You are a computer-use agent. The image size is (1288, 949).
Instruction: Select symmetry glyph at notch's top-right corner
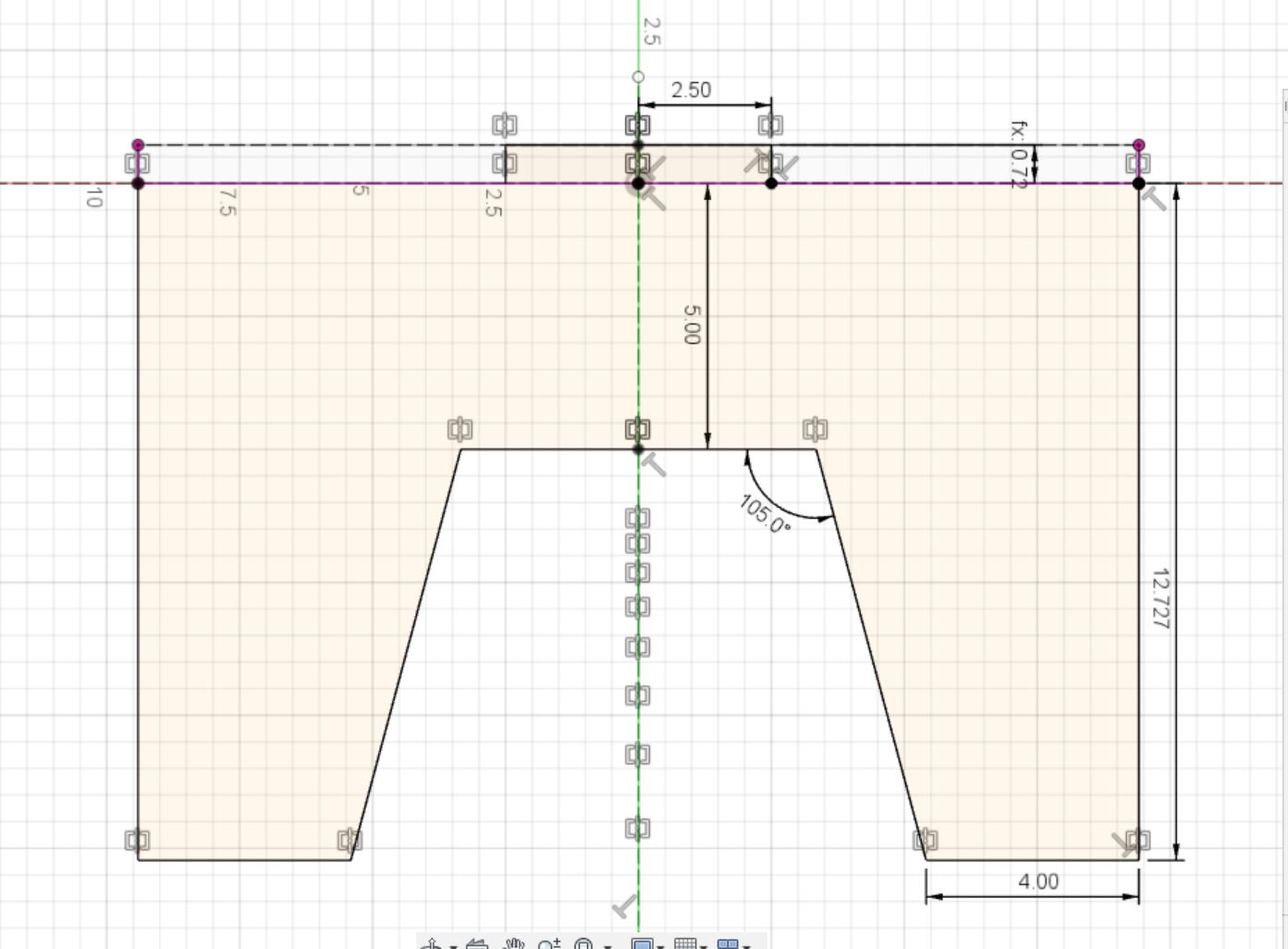click(x=815, y=429)
